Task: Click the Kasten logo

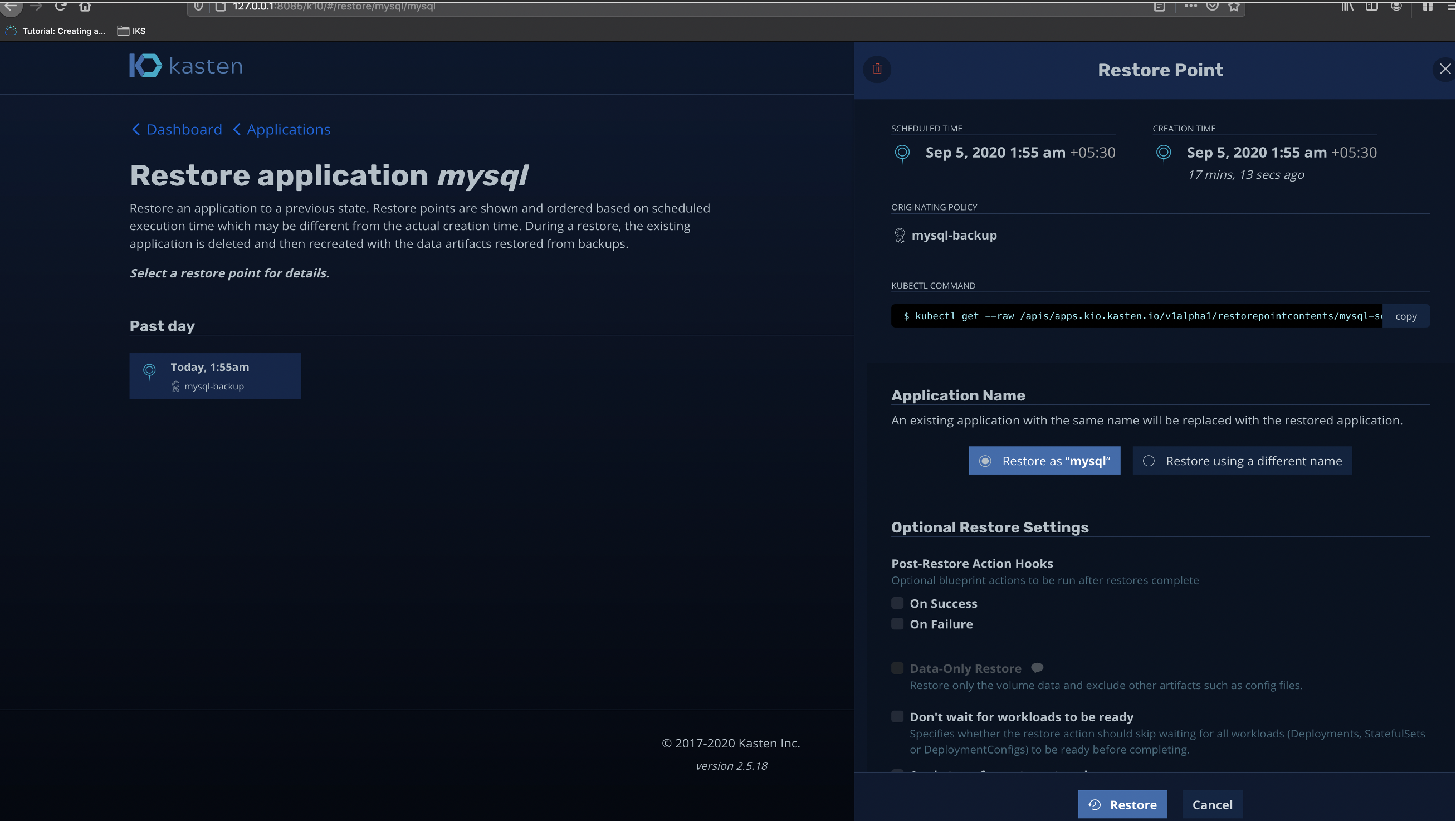Action: click(186, 66)
